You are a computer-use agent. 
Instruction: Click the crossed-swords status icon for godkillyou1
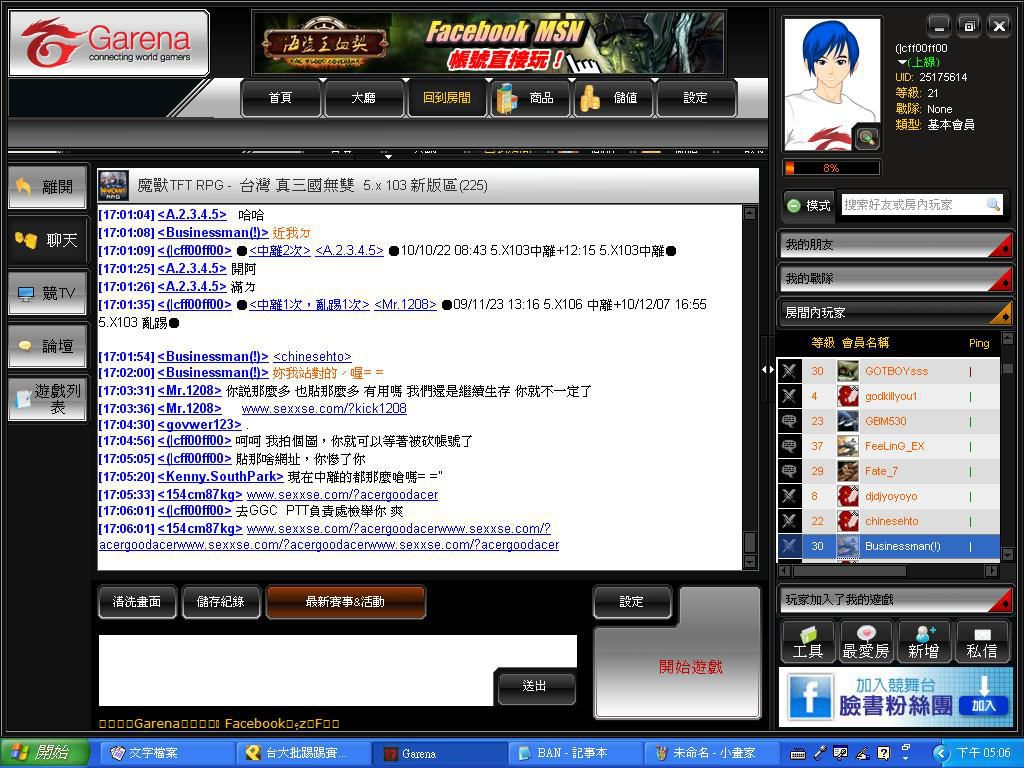pos(789,396)
